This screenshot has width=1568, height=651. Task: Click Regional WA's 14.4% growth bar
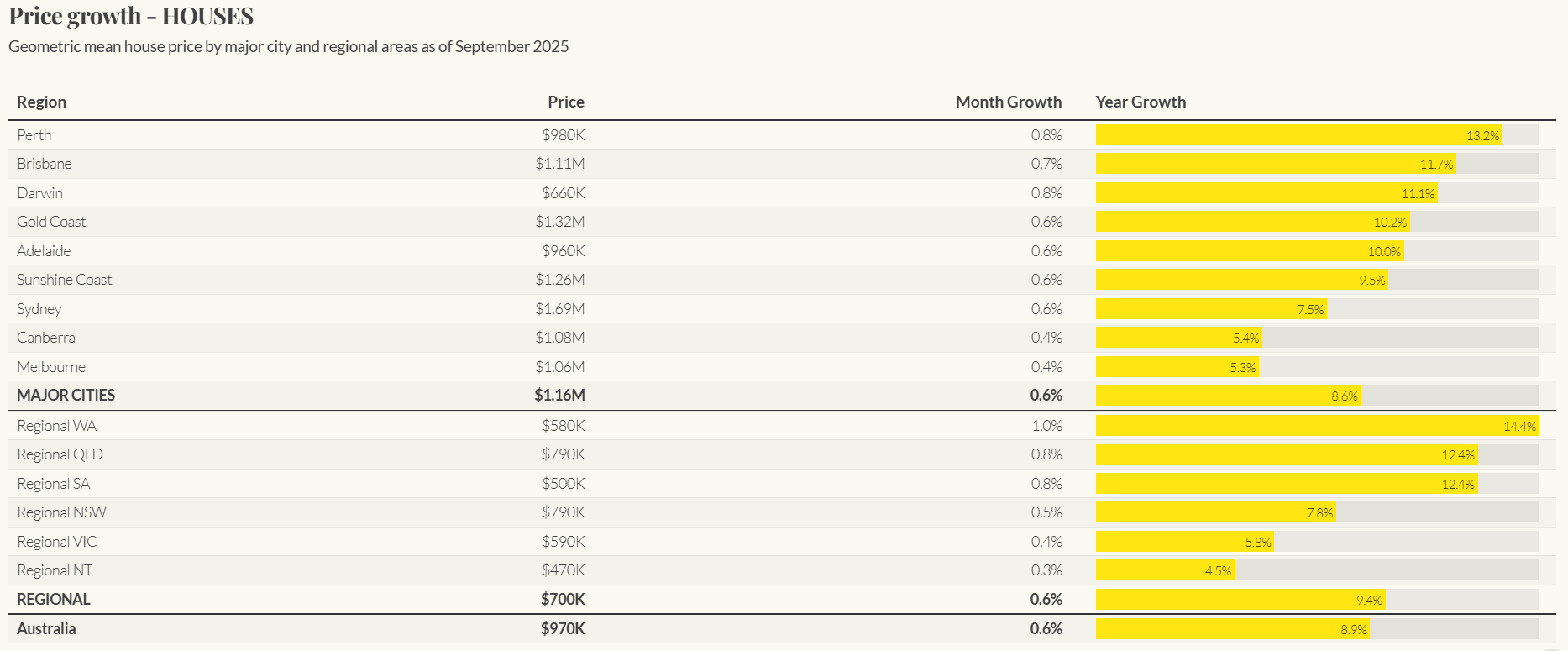[1317, 426]
